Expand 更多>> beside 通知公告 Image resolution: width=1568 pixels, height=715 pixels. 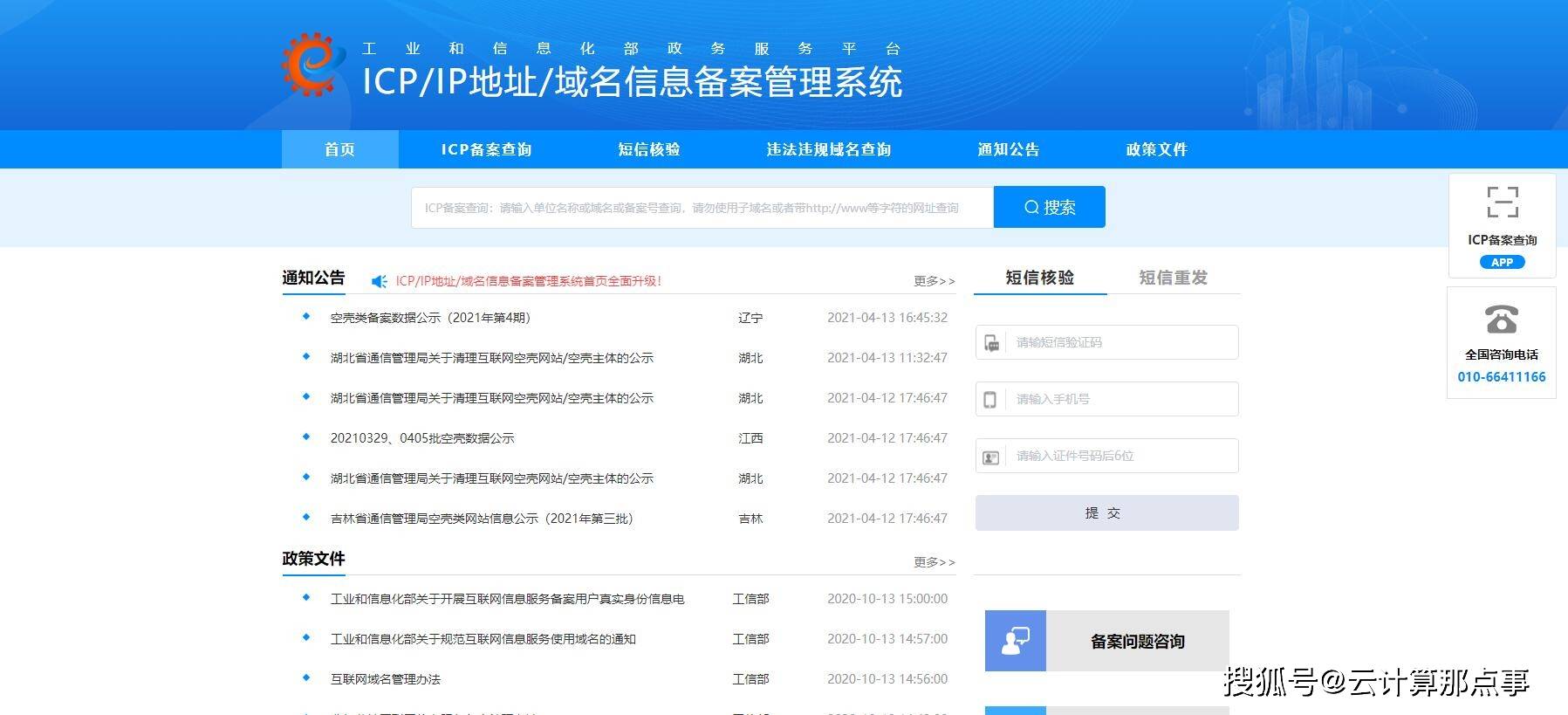pyautogui.click(x=934, y=281)
